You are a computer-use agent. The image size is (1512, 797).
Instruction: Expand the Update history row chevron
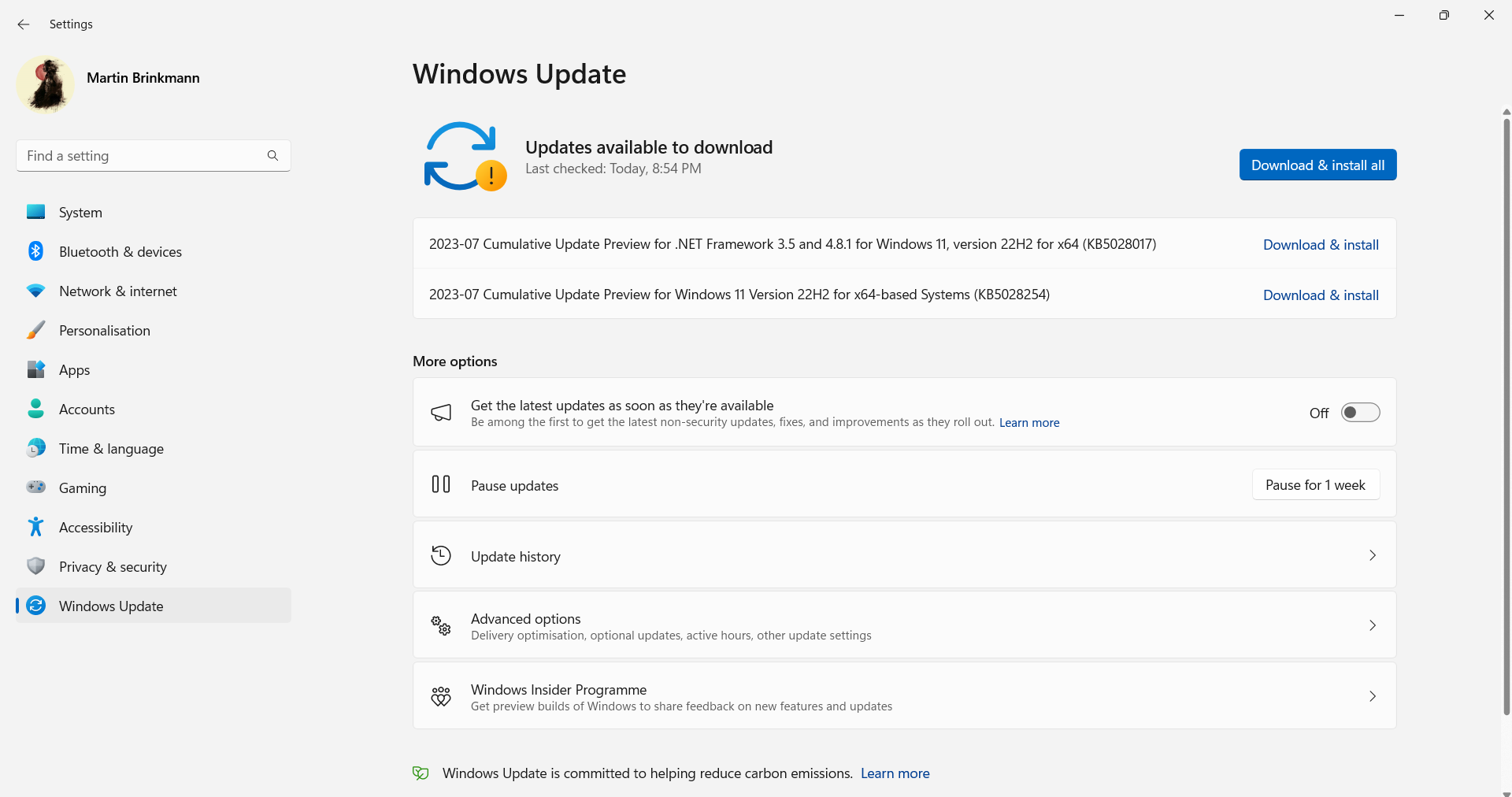point(1373,555)
